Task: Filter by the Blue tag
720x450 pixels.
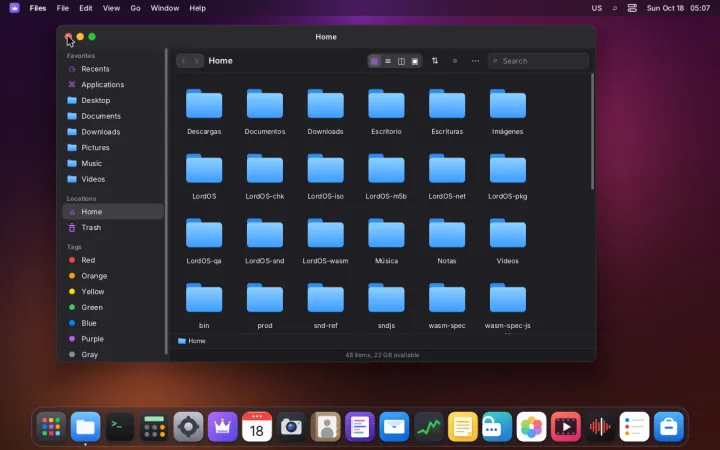Action: (112, 323)
